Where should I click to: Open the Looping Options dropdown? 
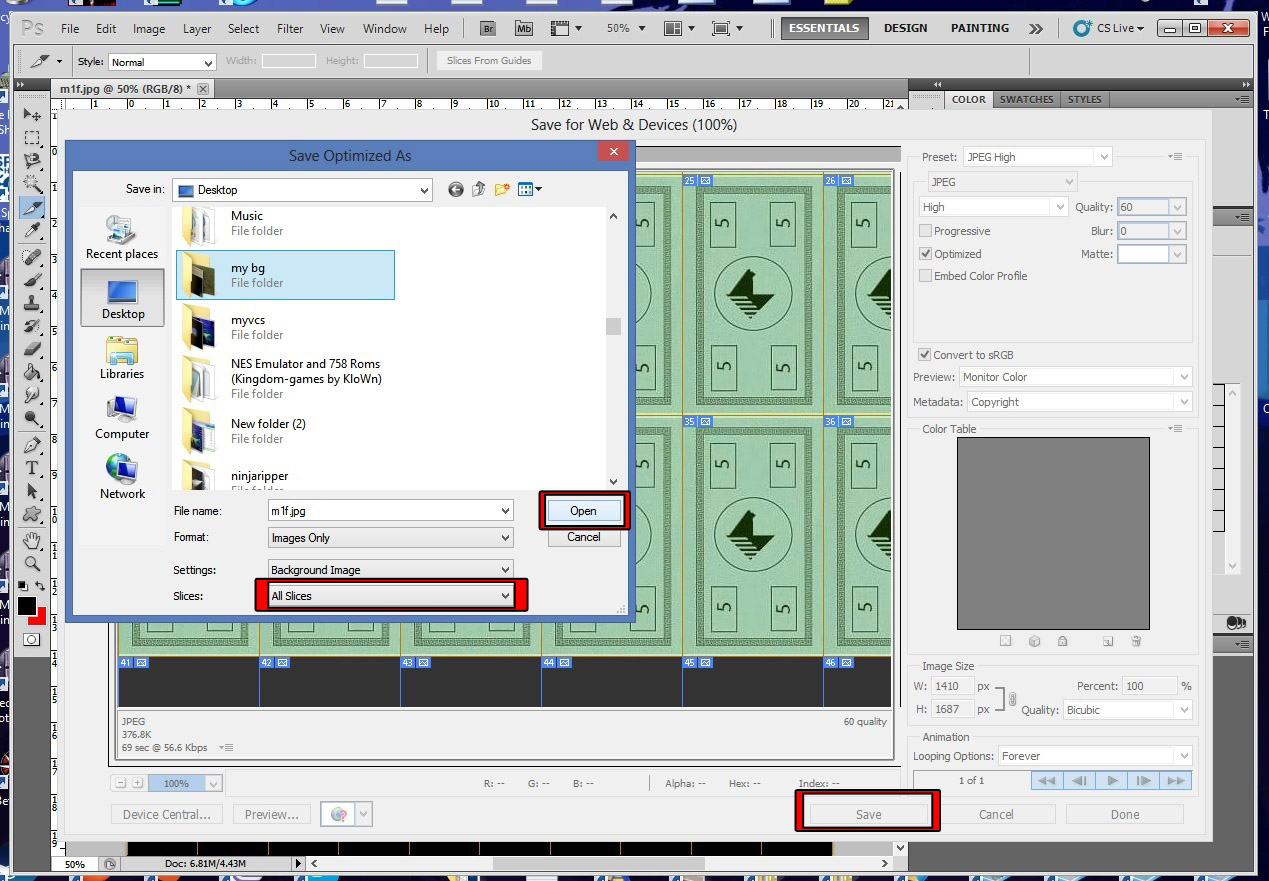pos(1095,756)
